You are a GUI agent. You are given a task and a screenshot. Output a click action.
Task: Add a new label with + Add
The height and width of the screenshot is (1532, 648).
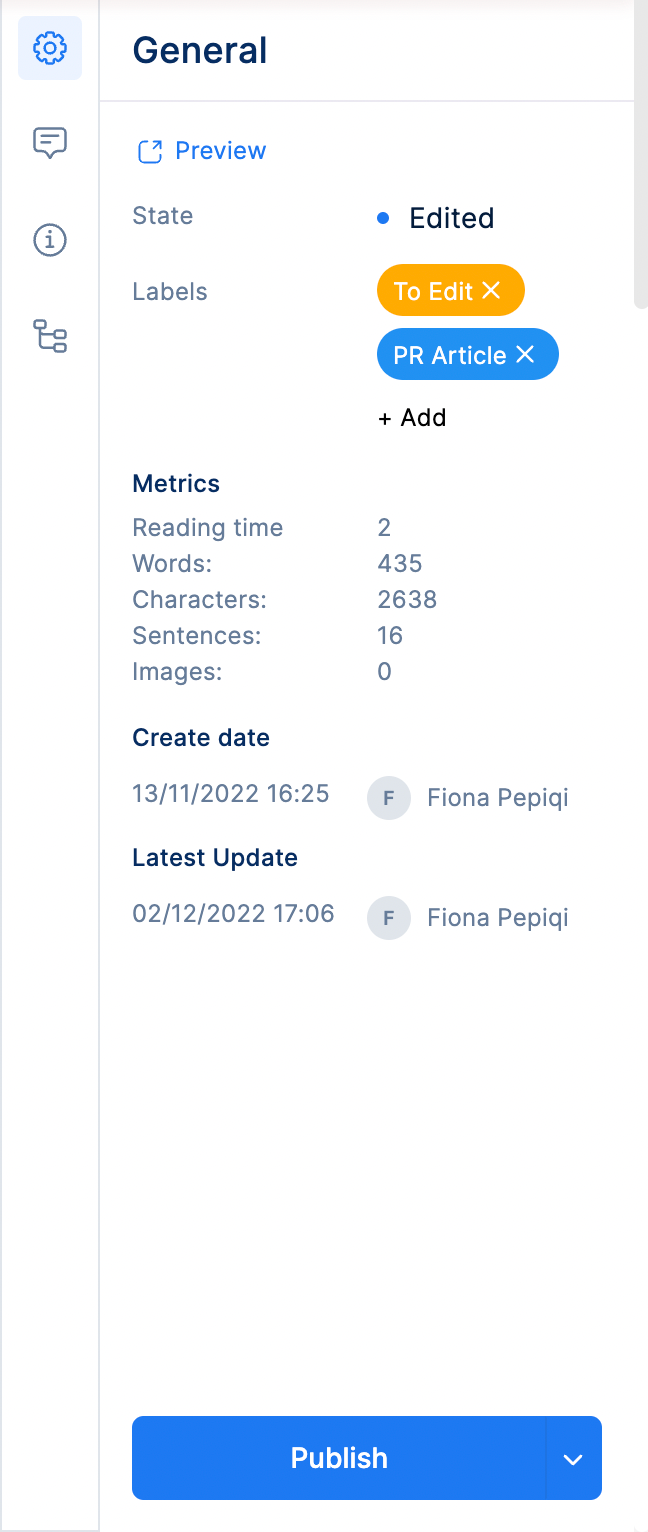click(x=412, y=418)
